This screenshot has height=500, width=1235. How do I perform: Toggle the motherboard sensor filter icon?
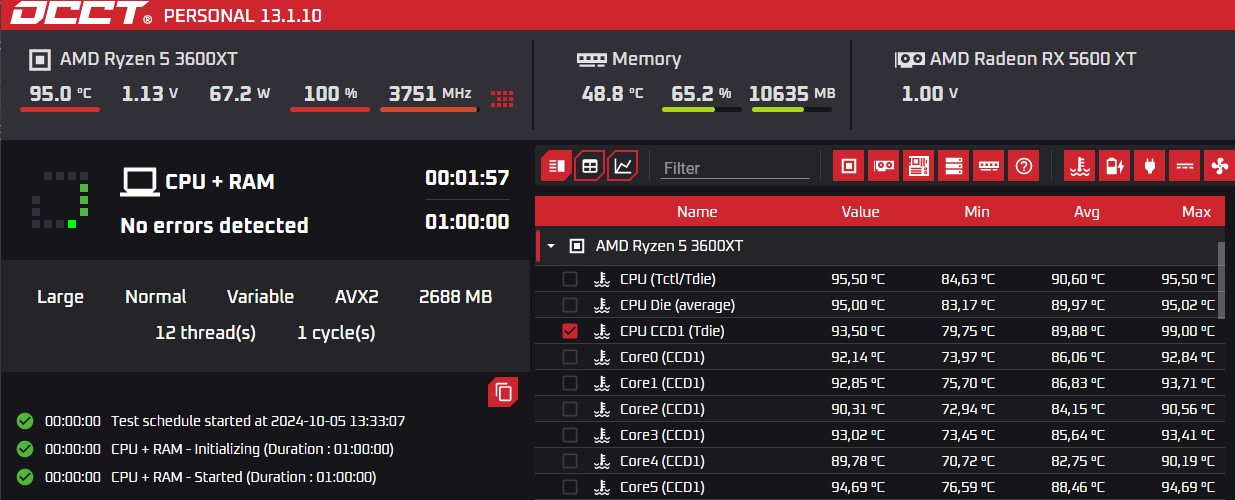[x=918, y=166]
